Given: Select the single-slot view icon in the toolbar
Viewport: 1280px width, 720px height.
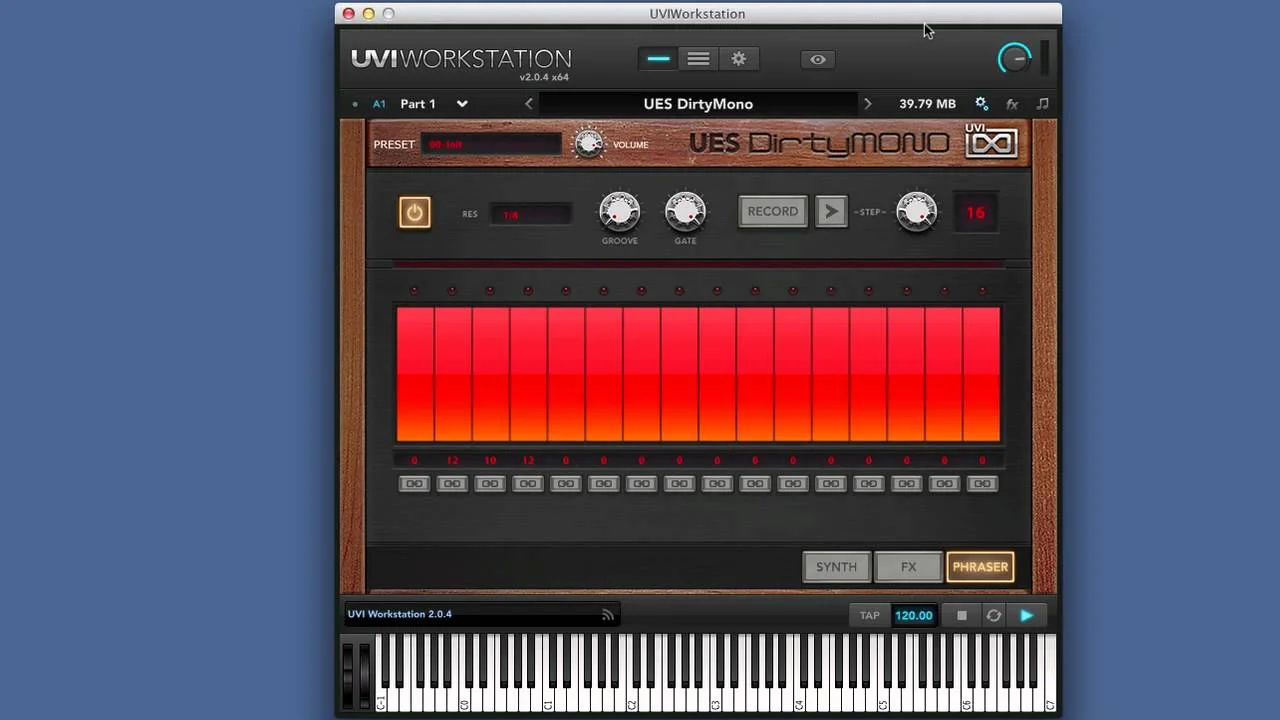Looking at the screenshot, I should click(x=657, y=59).
